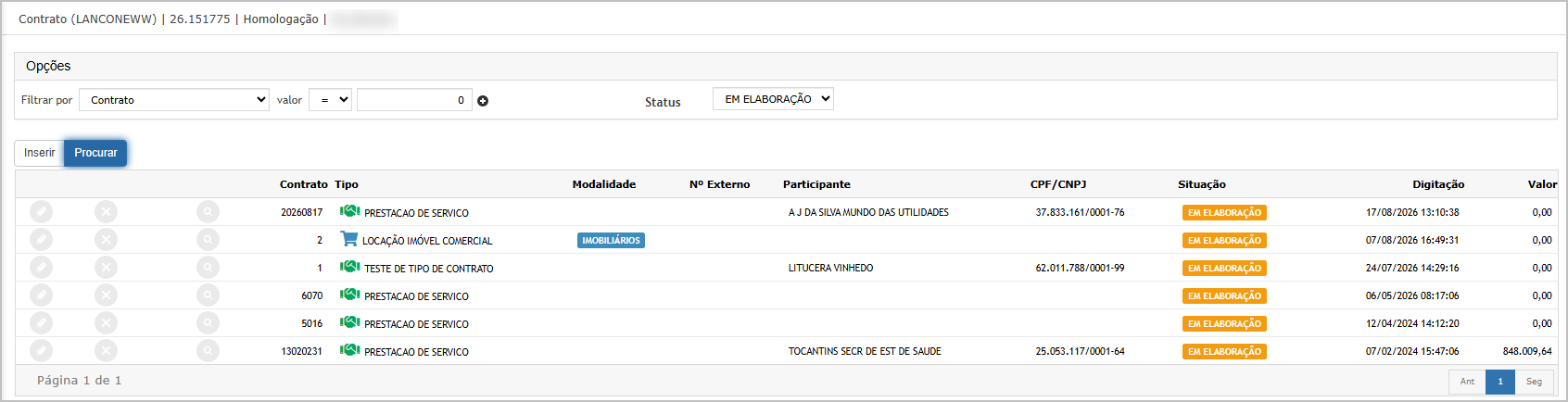The width and height of the screenshot is (1568, 402).
Task: Delete contract 20260817 via its X icon
Action: pyautogui.click(x=106, y=212)
